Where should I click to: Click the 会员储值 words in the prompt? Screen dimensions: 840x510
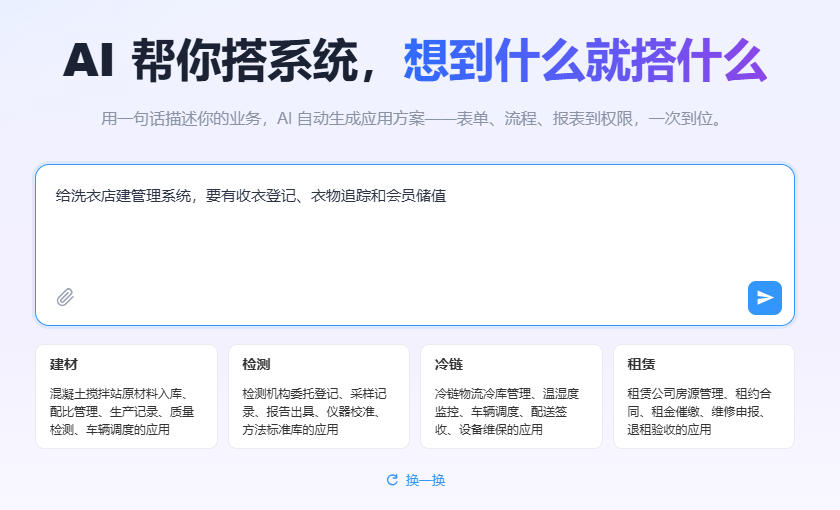pyautogui.click(x=416, y=196)
